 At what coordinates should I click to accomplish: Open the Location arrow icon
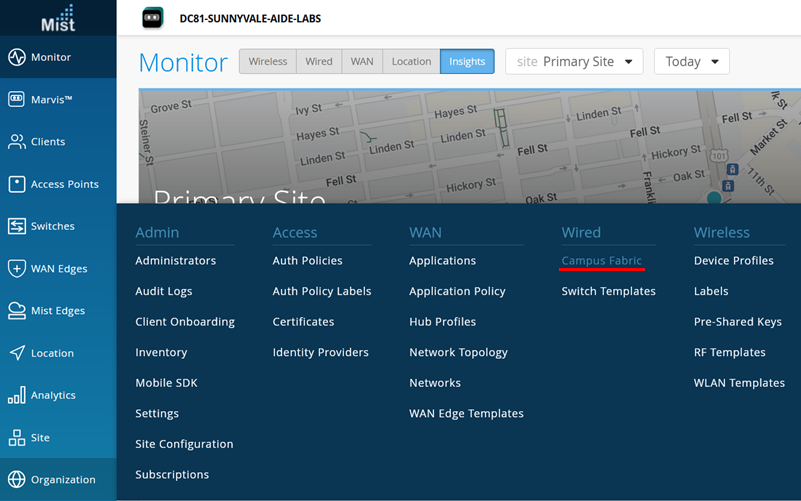[x=17, y=353]
